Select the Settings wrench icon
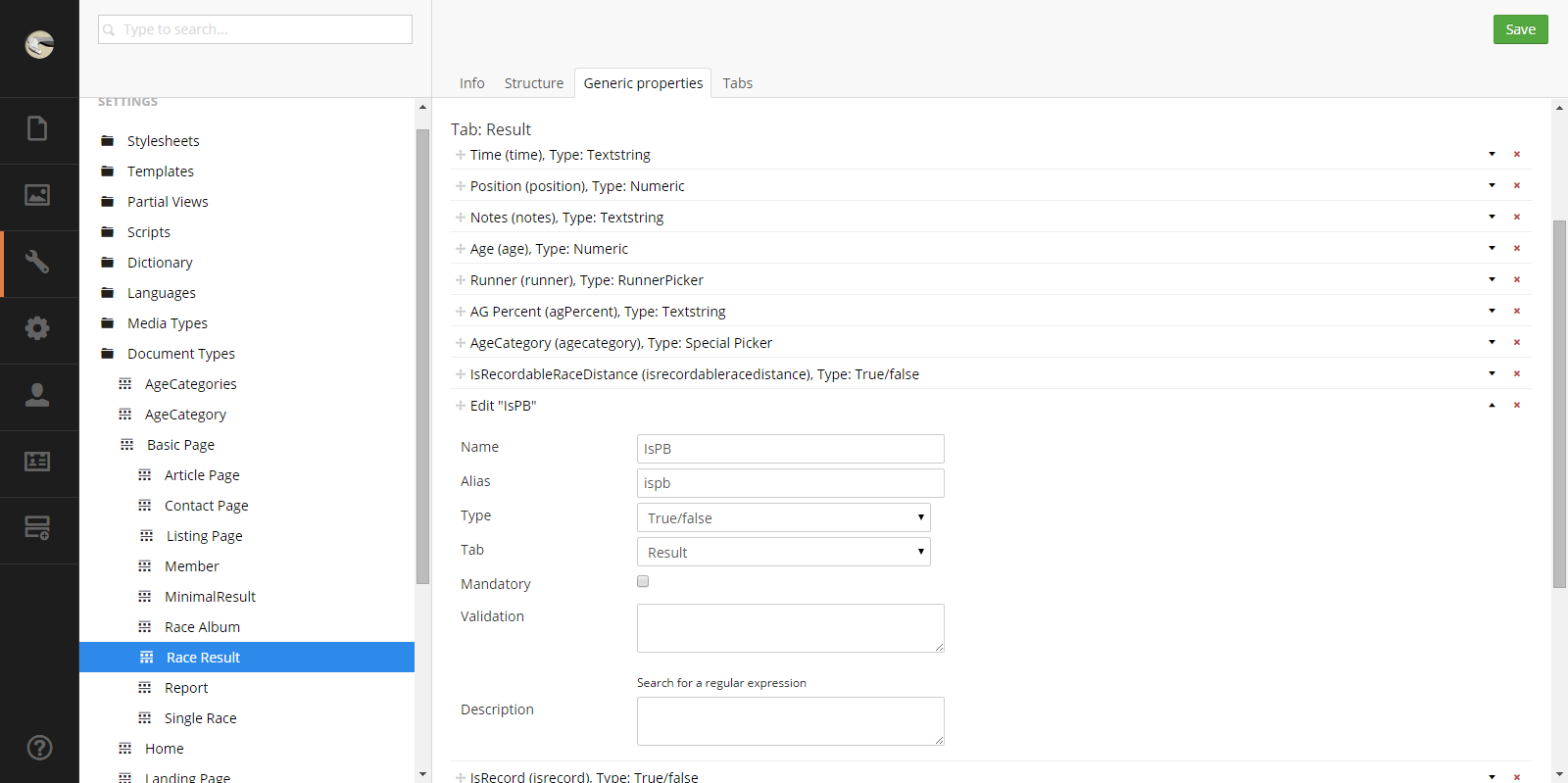The width and height of the screenshot is (1568, 783). tap(37, 262)
